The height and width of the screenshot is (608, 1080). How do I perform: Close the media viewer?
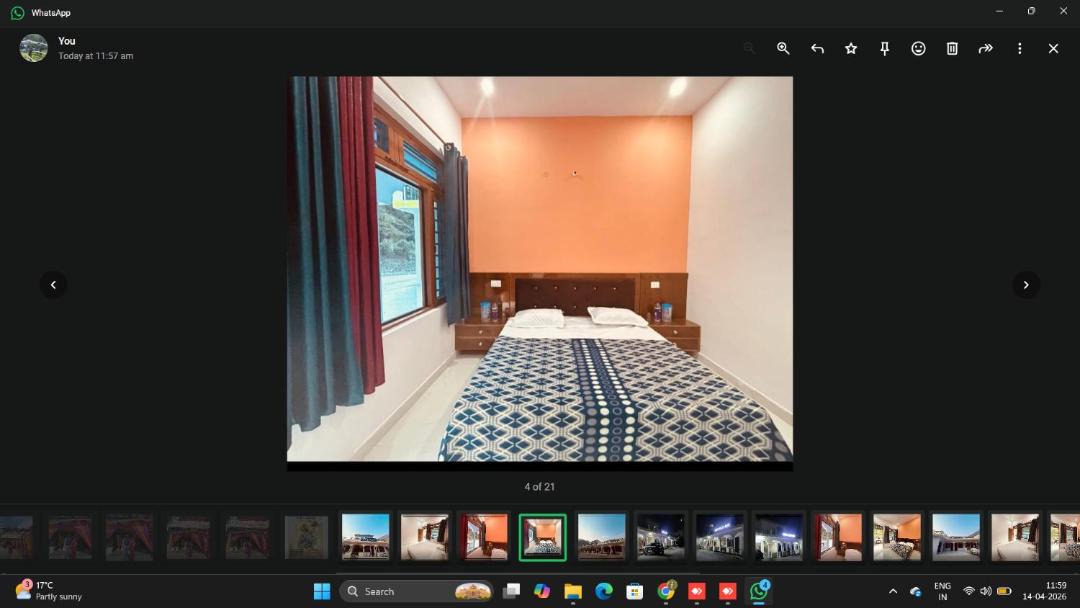[1053, 48]
